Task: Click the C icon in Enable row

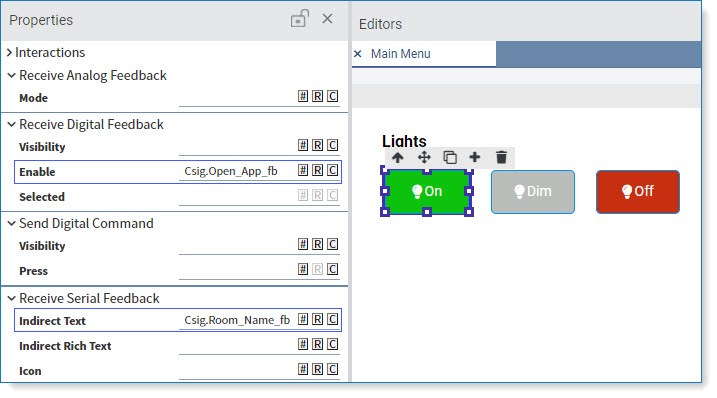Action: tap(332, 170)
